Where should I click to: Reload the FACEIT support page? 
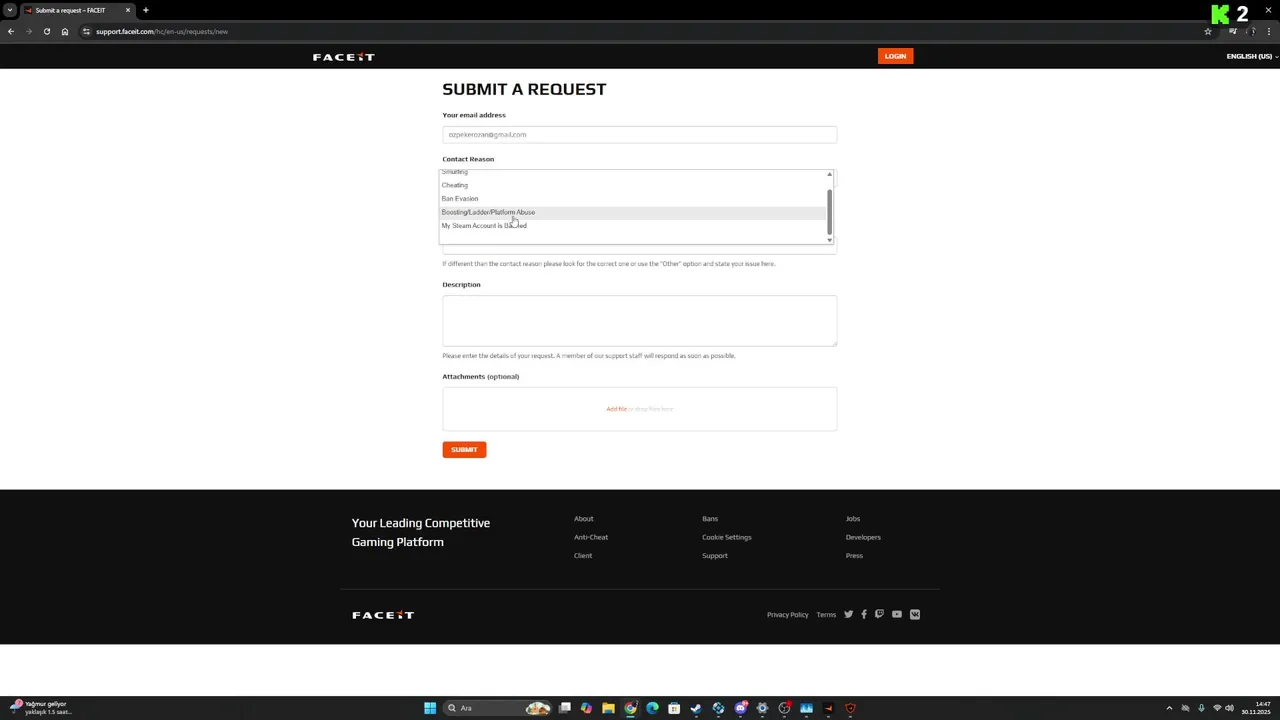click(x=46, y=31)
